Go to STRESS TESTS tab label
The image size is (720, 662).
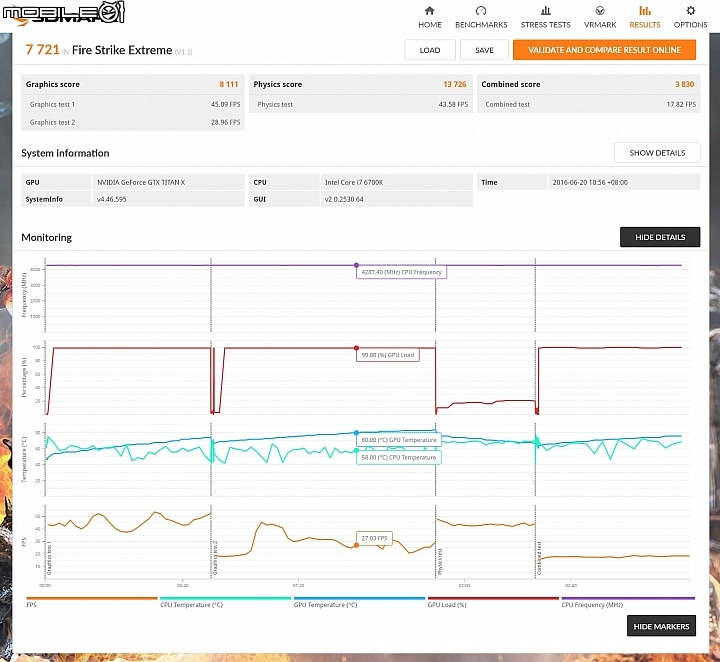point(546,25)
